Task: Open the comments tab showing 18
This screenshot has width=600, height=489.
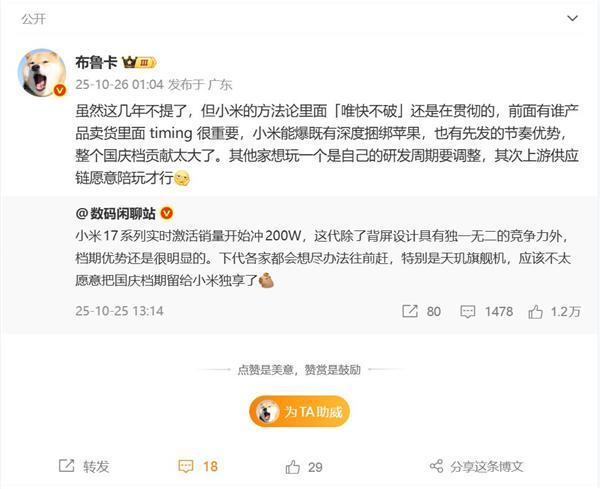Action: pos(198,466)
